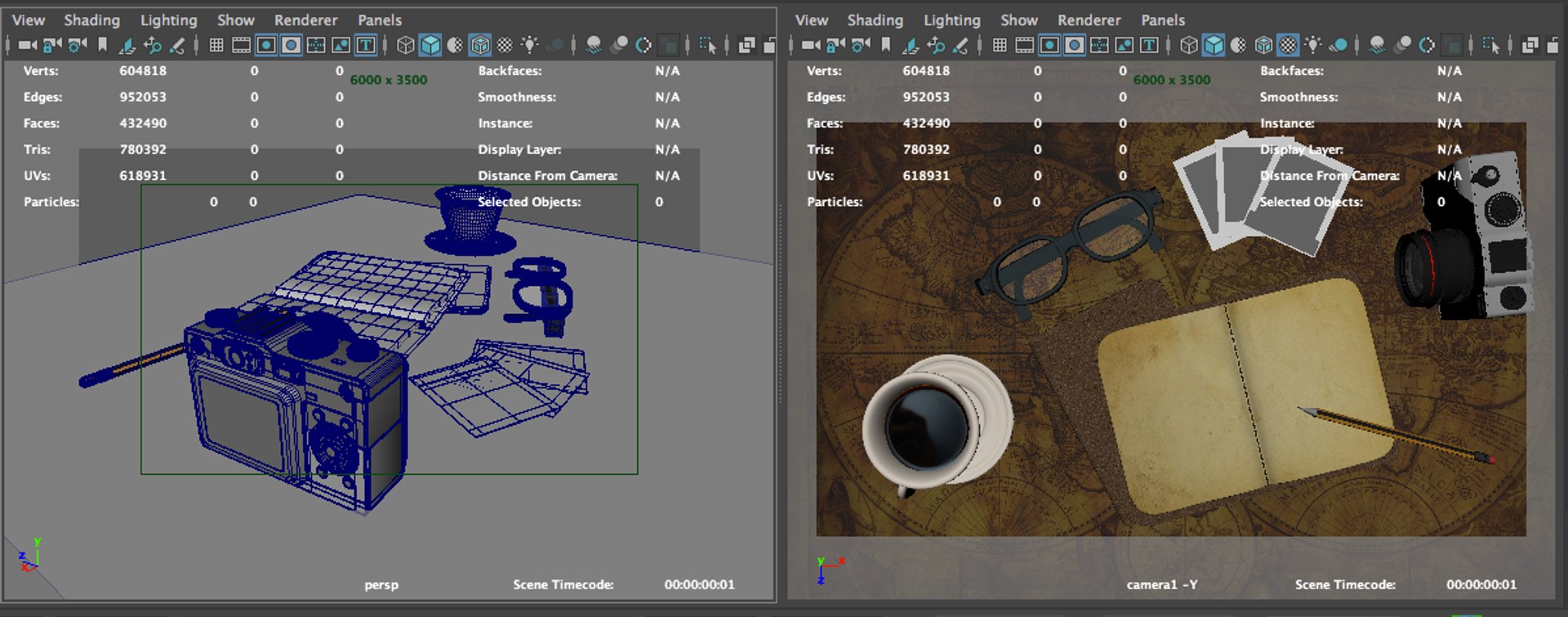This screenshot has height=617, width=1568.
Task: Toggle Film Gate in persp panel
Action: 242,45
